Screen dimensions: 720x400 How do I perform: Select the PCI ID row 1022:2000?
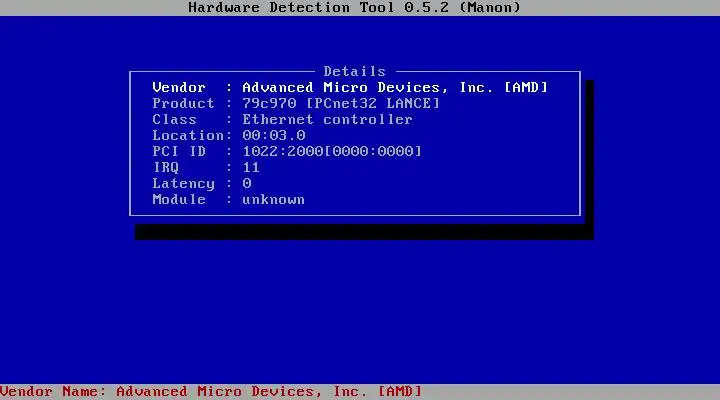[x=354, y=152]
